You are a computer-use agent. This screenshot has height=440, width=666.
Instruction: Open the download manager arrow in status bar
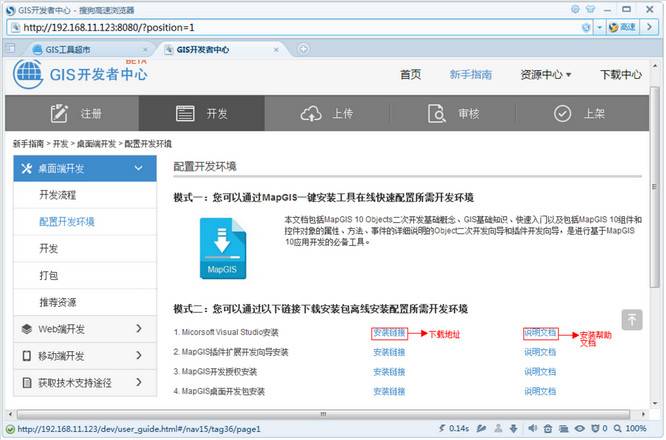[x=514, y=429]
